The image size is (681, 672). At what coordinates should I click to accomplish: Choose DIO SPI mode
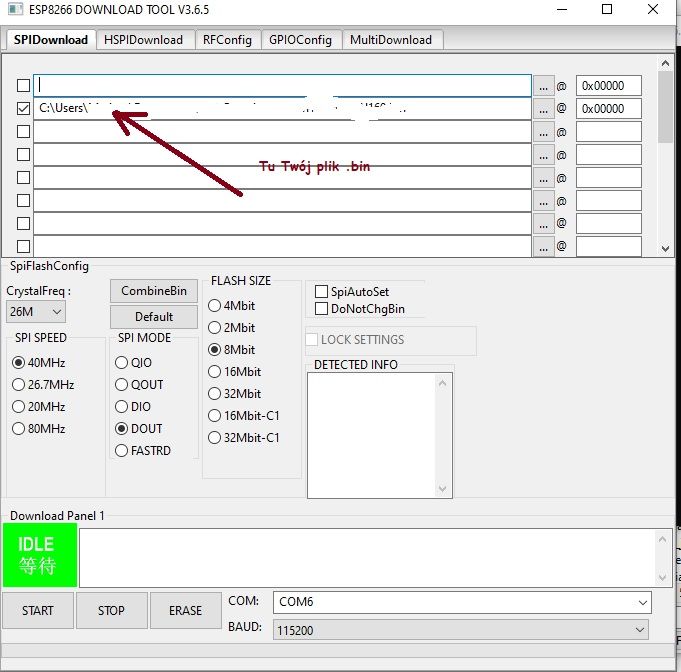[133, 407]
